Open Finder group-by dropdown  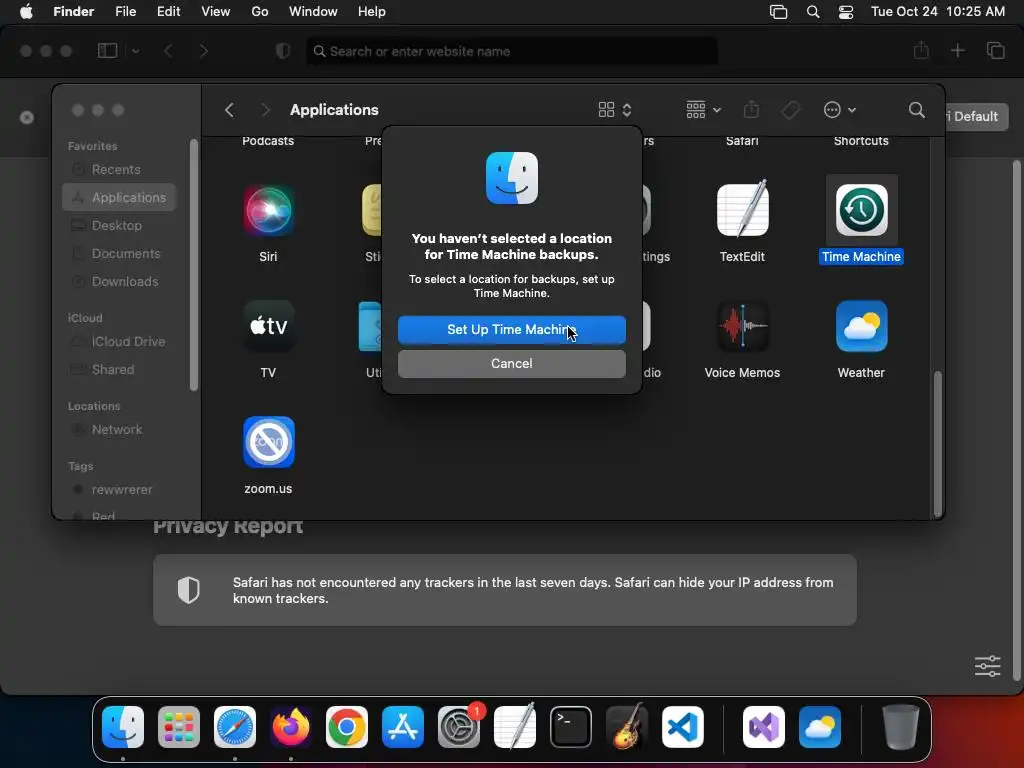click(x=703, y=110)
